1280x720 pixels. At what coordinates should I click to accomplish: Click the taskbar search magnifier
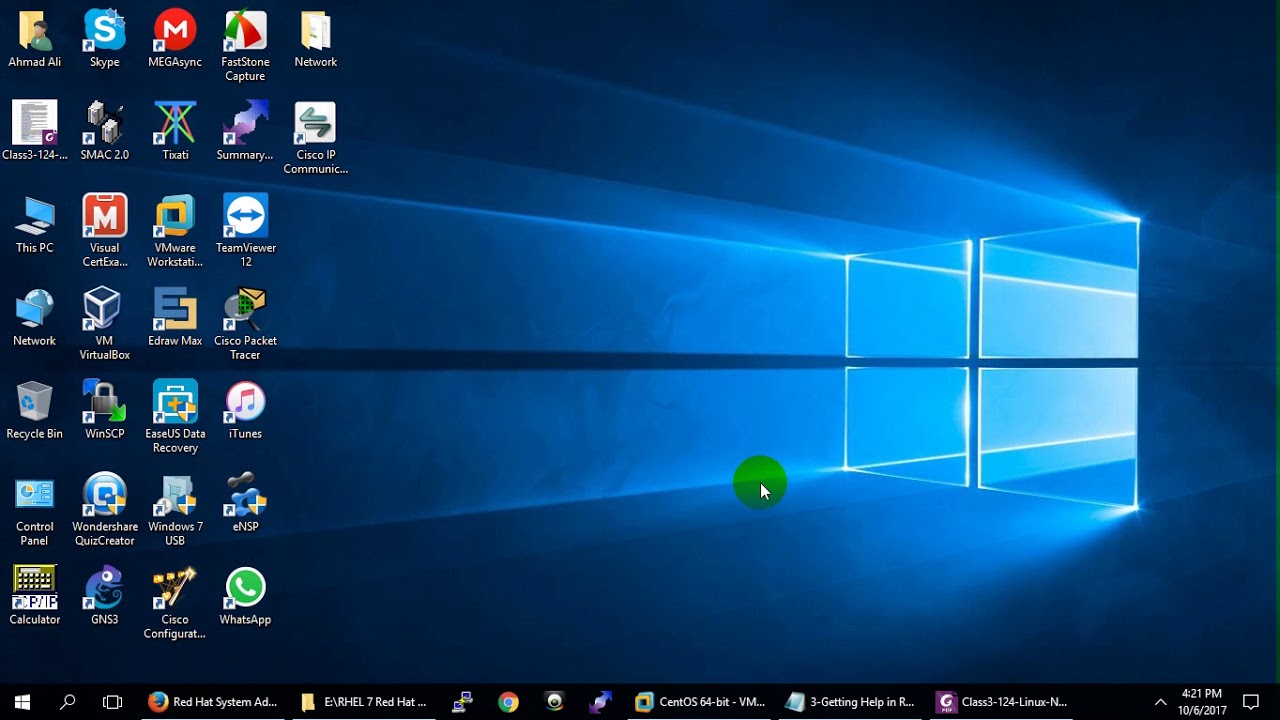(x=68, y=702)
